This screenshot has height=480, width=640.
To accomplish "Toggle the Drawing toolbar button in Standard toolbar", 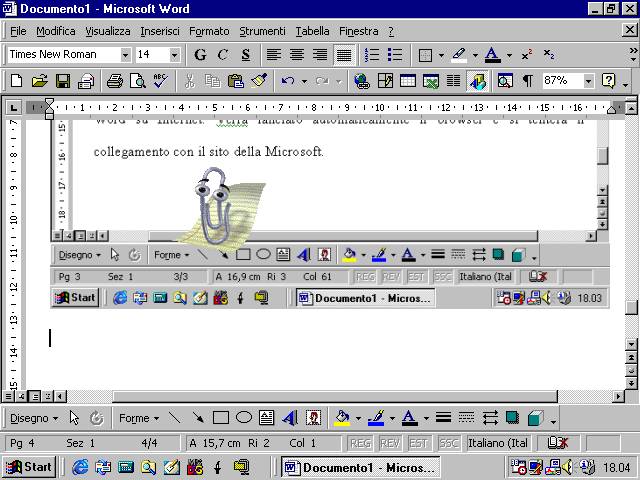I will tap(478, 81).
